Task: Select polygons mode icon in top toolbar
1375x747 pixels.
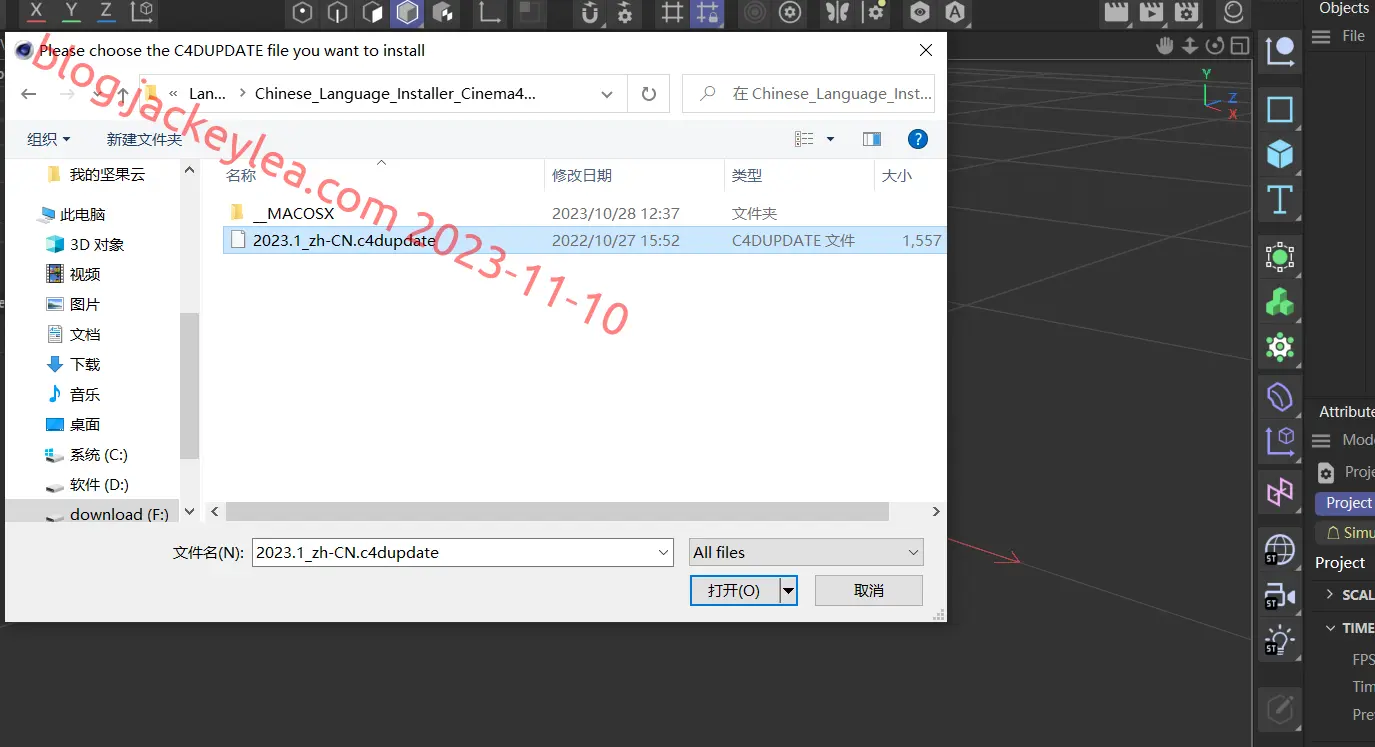Action: (372, 12)
